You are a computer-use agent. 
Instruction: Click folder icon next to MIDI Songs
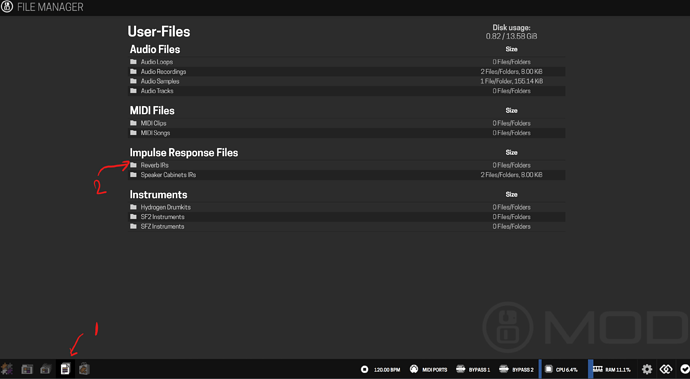[133, 133]
